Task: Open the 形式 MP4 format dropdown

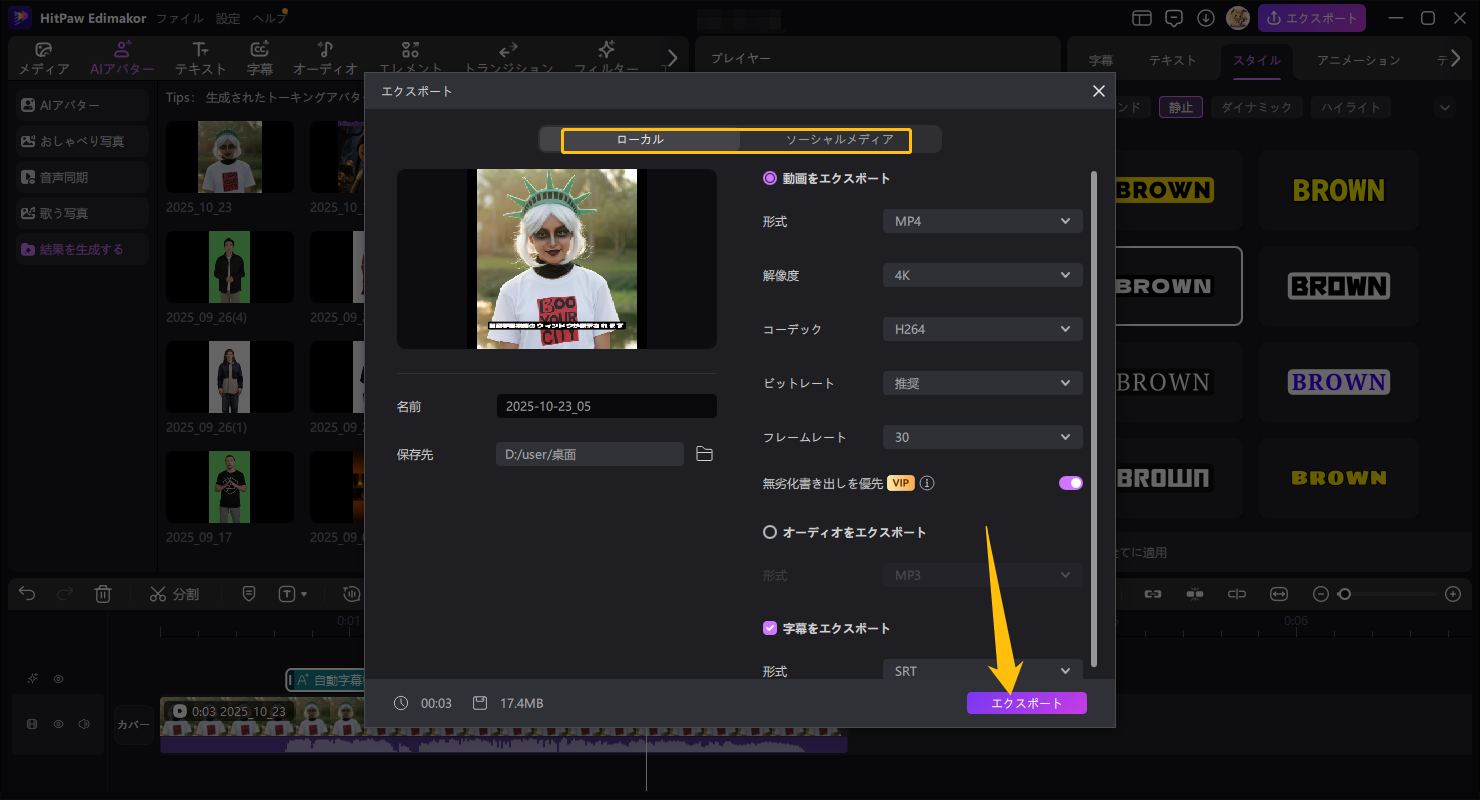Action: tap(982, 221)
